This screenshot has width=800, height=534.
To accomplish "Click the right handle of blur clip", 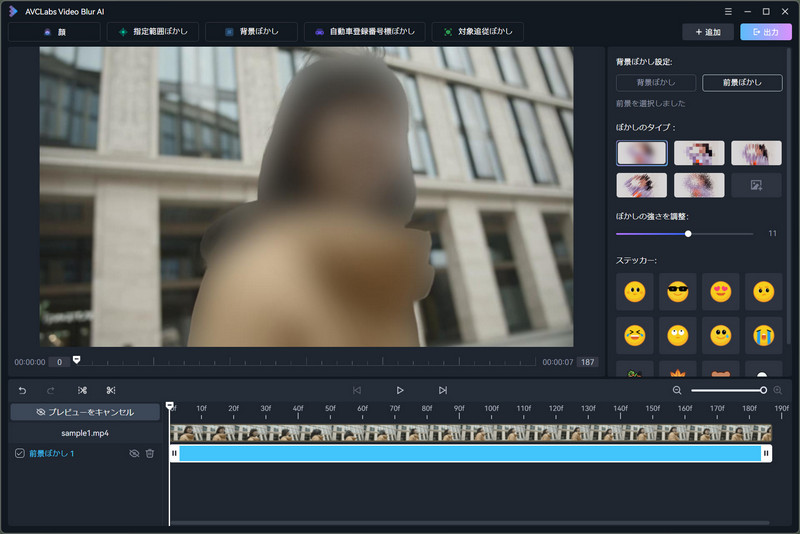I will tap(766, 453).
